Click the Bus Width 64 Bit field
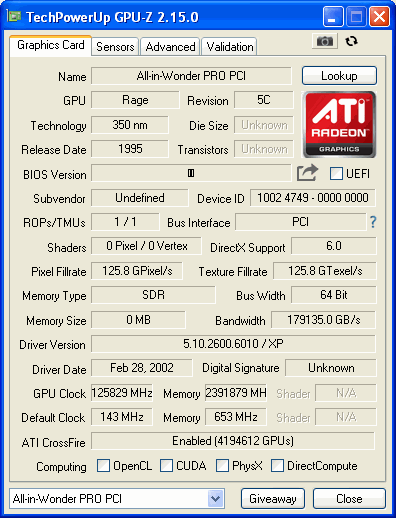Image resolution: width=396 pixels, height=518 pixels. pos(334,295)
